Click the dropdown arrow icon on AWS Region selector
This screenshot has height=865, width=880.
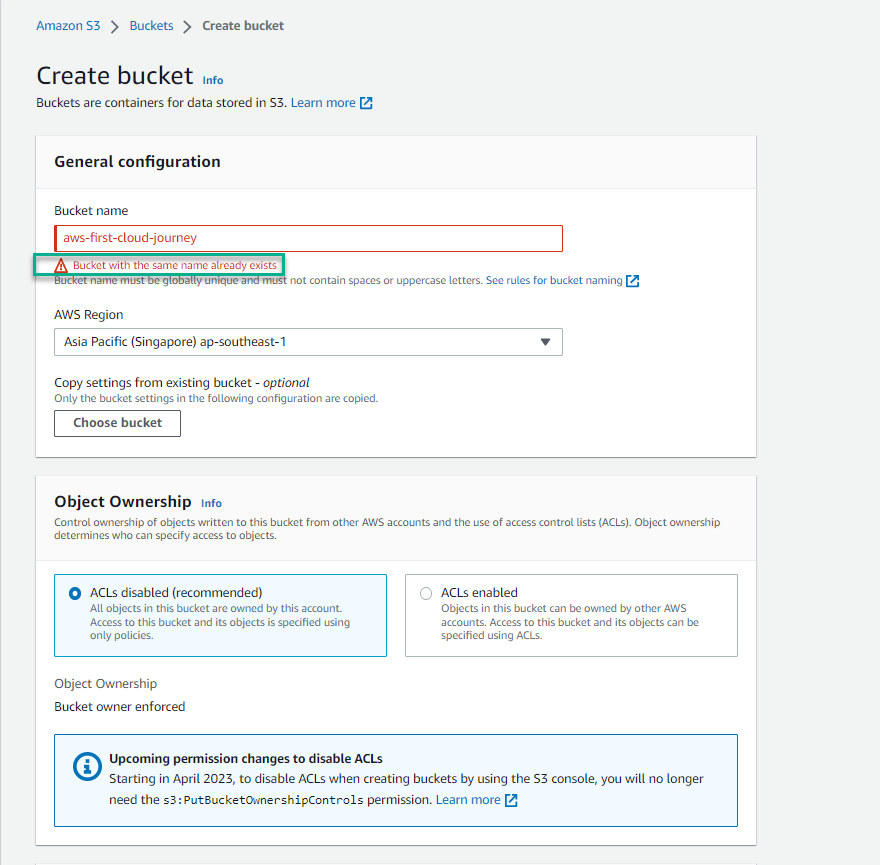pos(546,342)
